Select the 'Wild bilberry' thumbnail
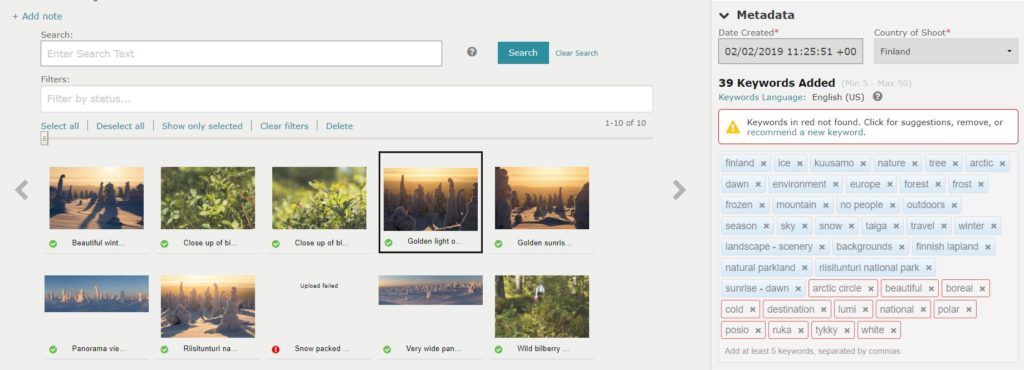The image size is (1024, 370). point(541,306)
